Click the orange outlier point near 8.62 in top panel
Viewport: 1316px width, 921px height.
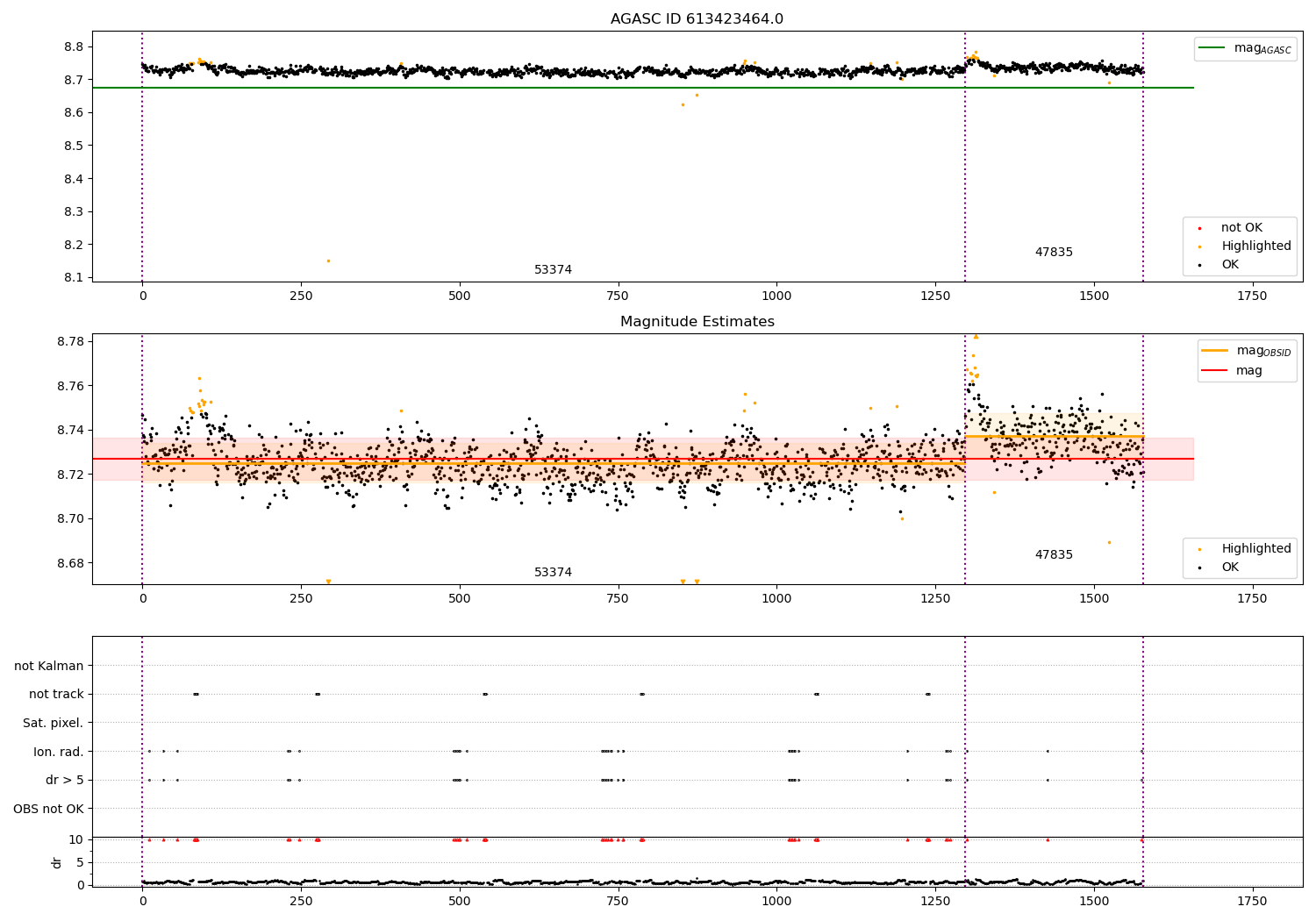click(x=683, y=104)
